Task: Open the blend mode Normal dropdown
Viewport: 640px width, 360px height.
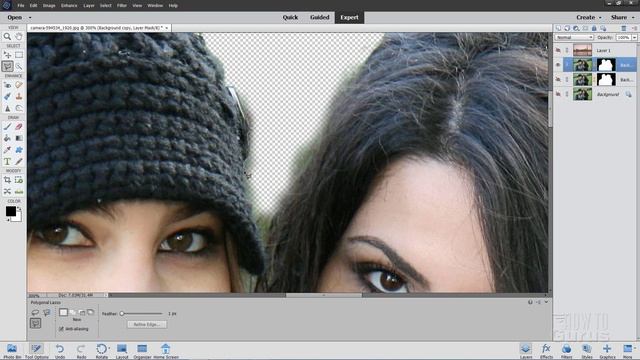Action: pyautogui.click(x=574, y=37)
